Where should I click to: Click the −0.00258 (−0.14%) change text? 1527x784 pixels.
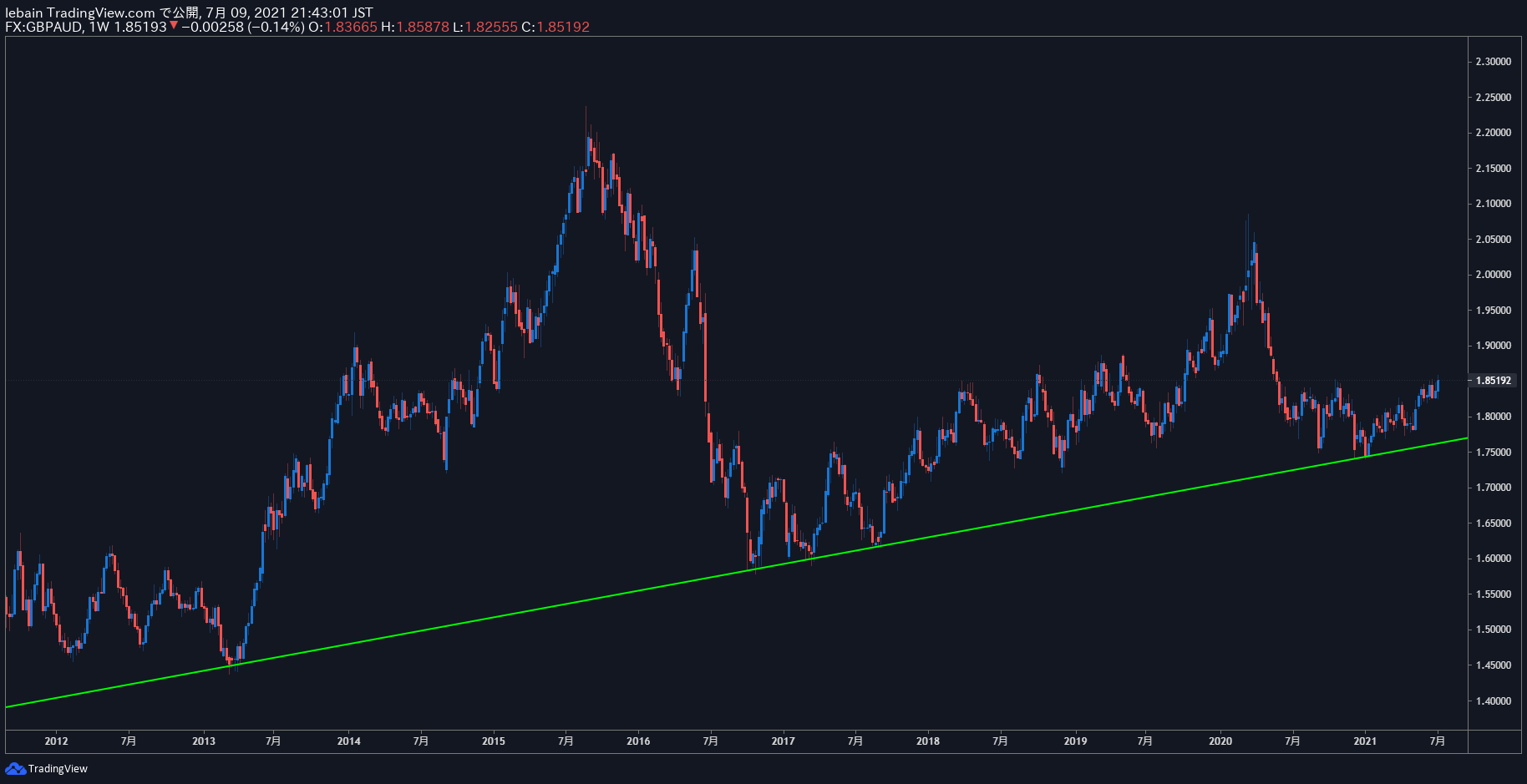click(242, 27)
